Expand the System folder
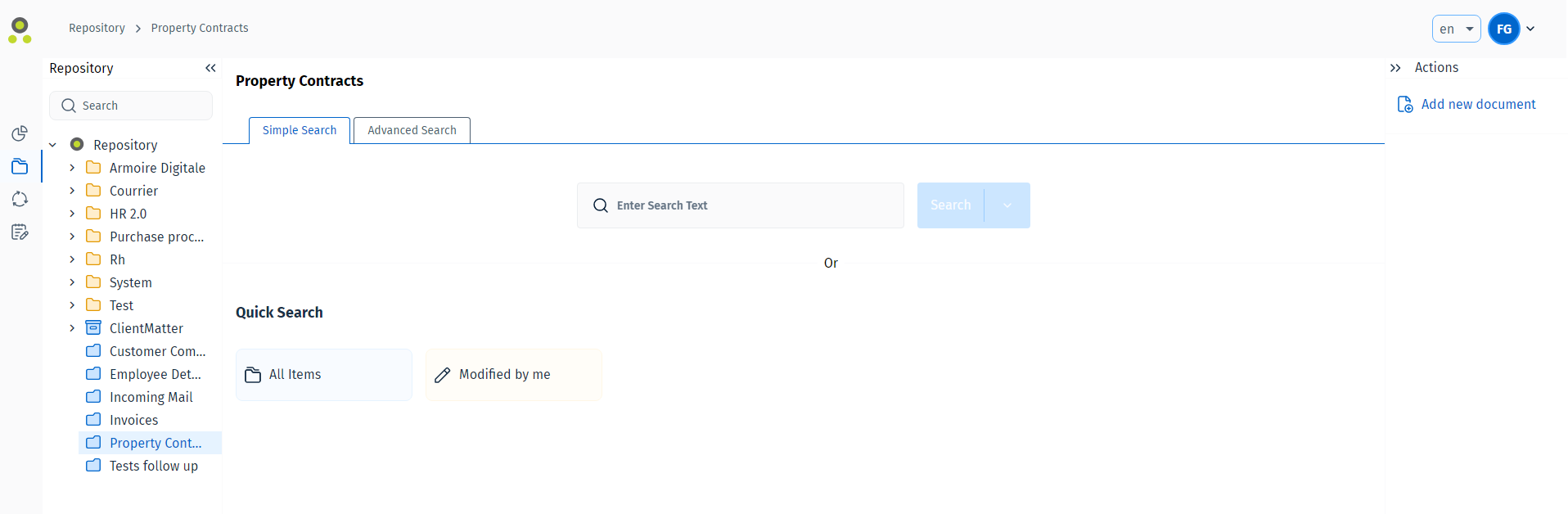 (x=72, y=282)
